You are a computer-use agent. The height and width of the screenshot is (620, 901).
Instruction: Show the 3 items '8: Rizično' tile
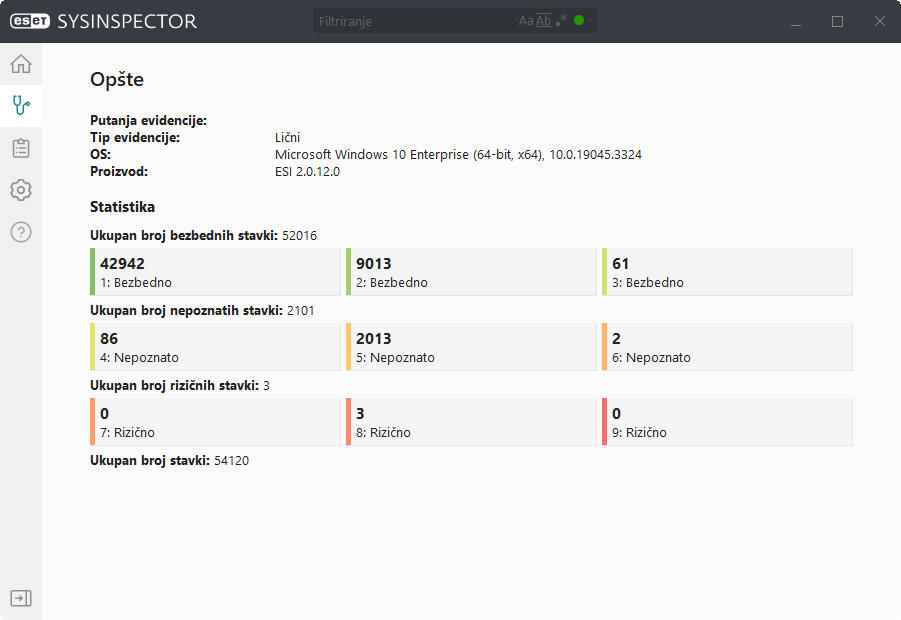click(471, 422)
